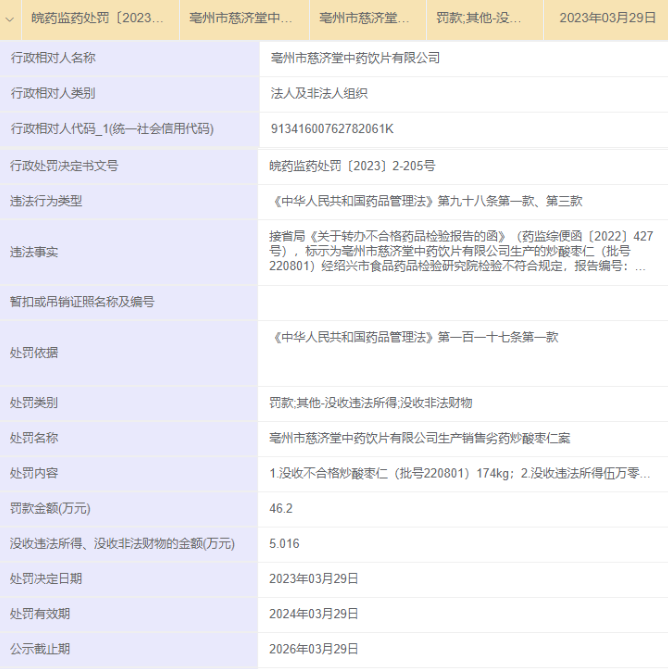Select value 生产销售劣药炒酸枣仁案 case name
The image size is (668, 669).
(x=420, y=438)
